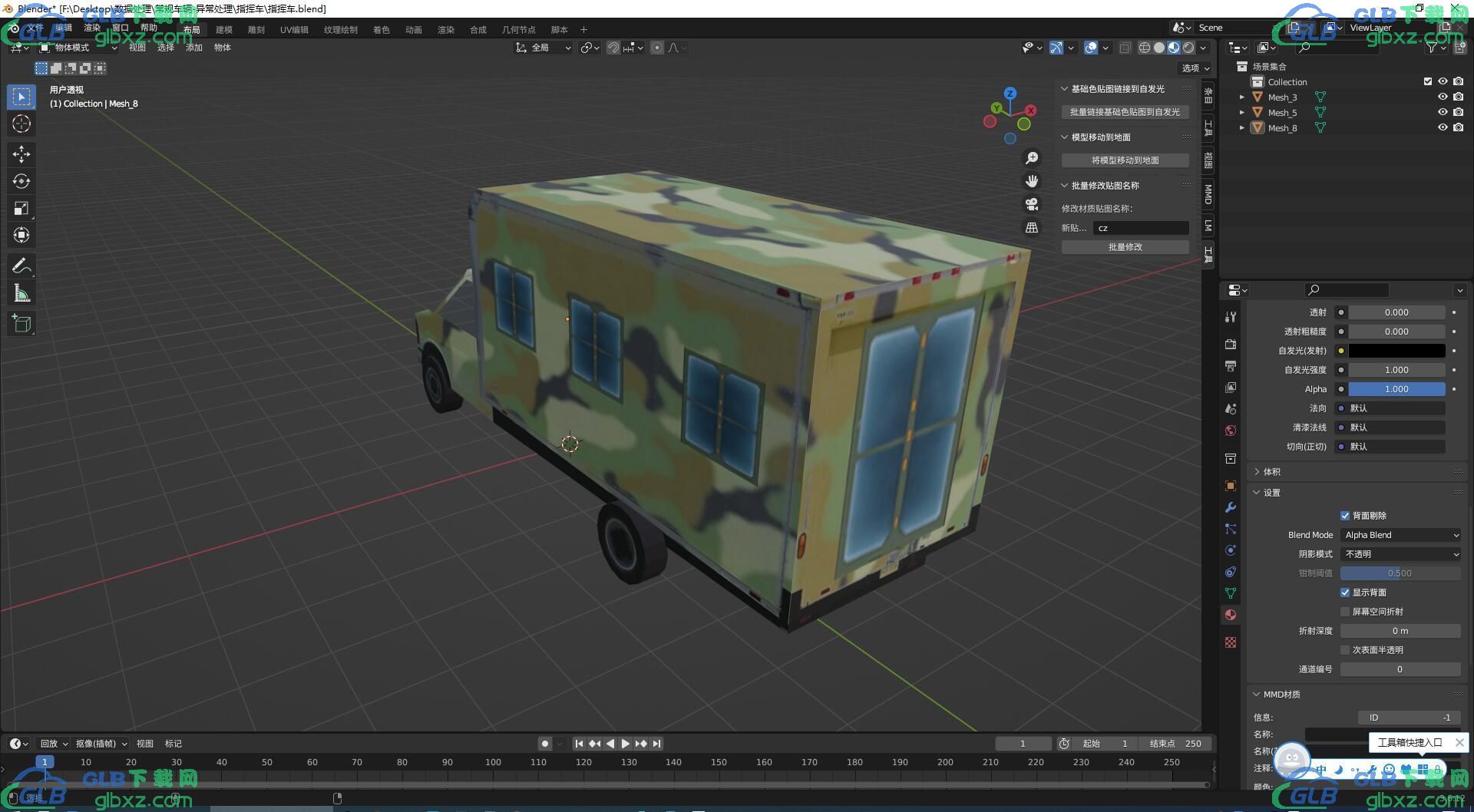1474x812 pixels.
Task: Open the Object Data mesh tab
Action: click(1231, 593)
